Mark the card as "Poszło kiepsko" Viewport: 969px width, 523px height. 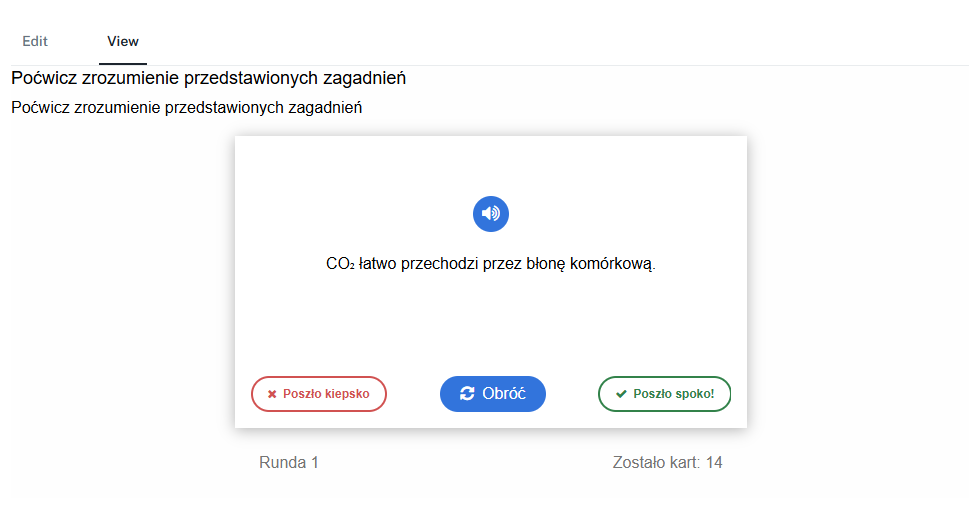click(318, 394)
